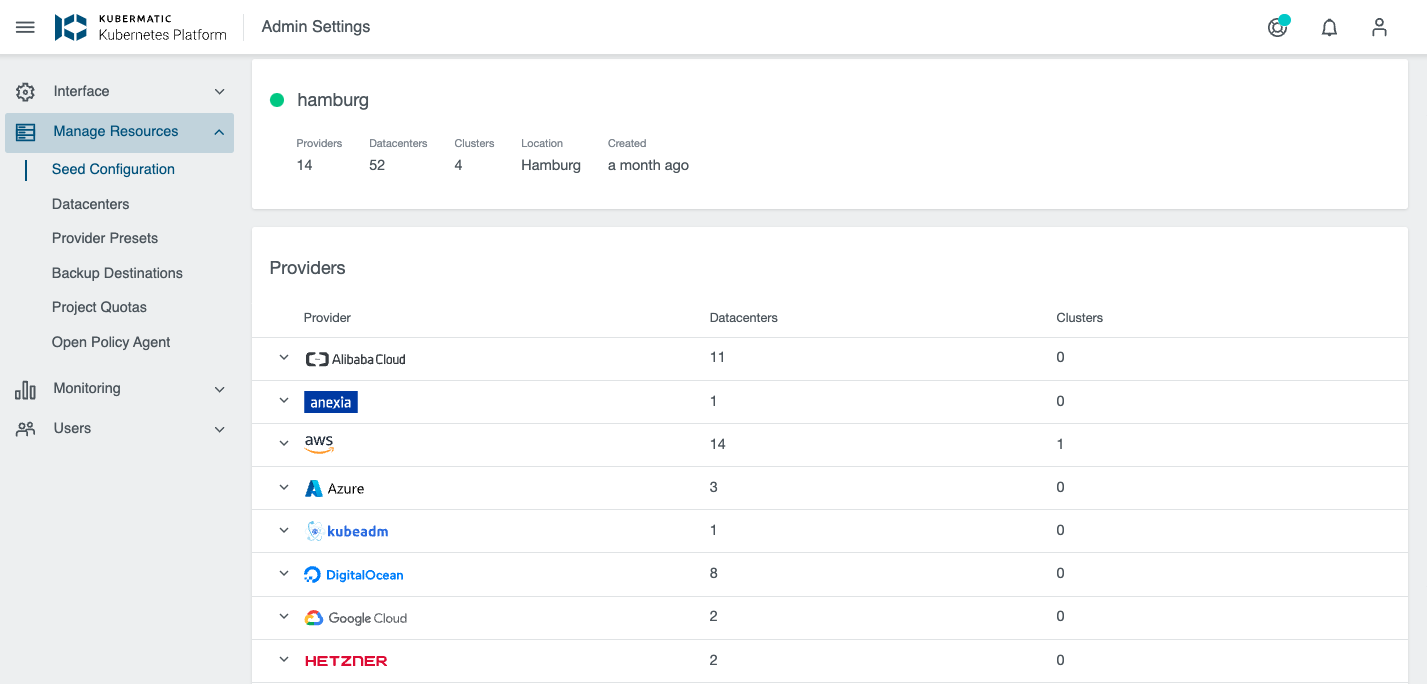
Task: Expand the Alibaba Cloud provider row
Action: click(284, 358)
